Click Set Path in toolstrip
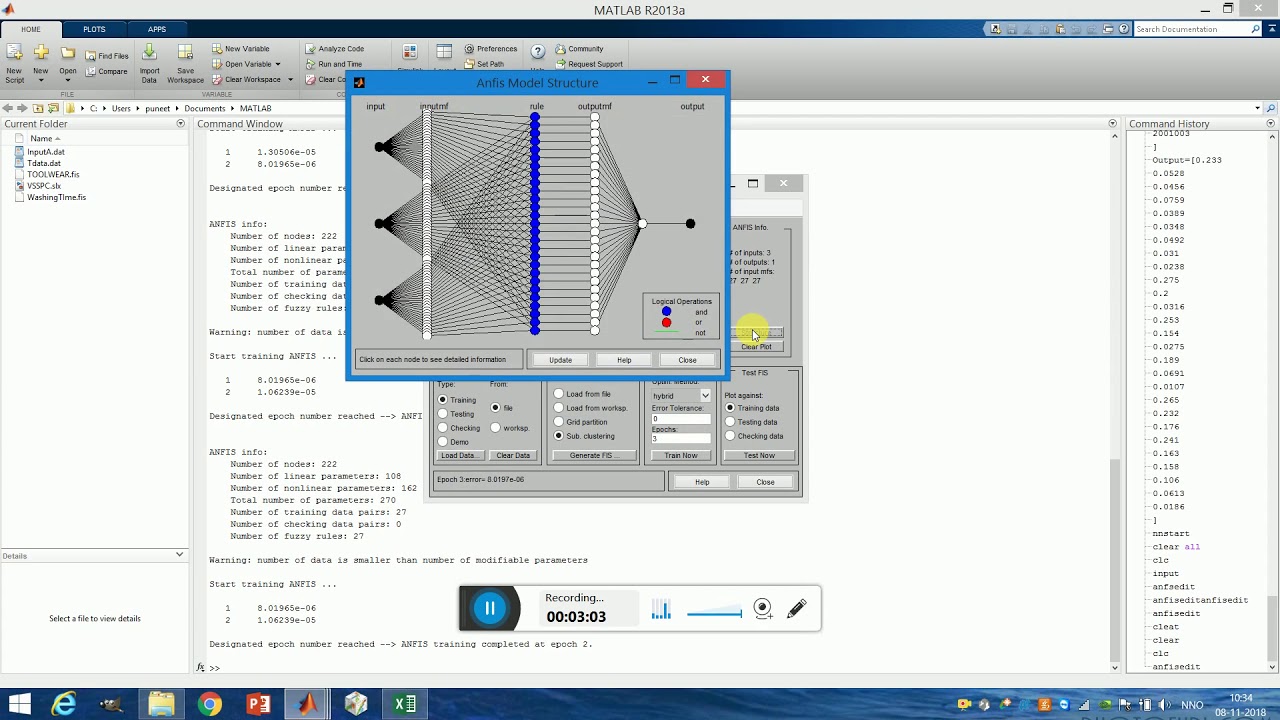 pos(483,64)
